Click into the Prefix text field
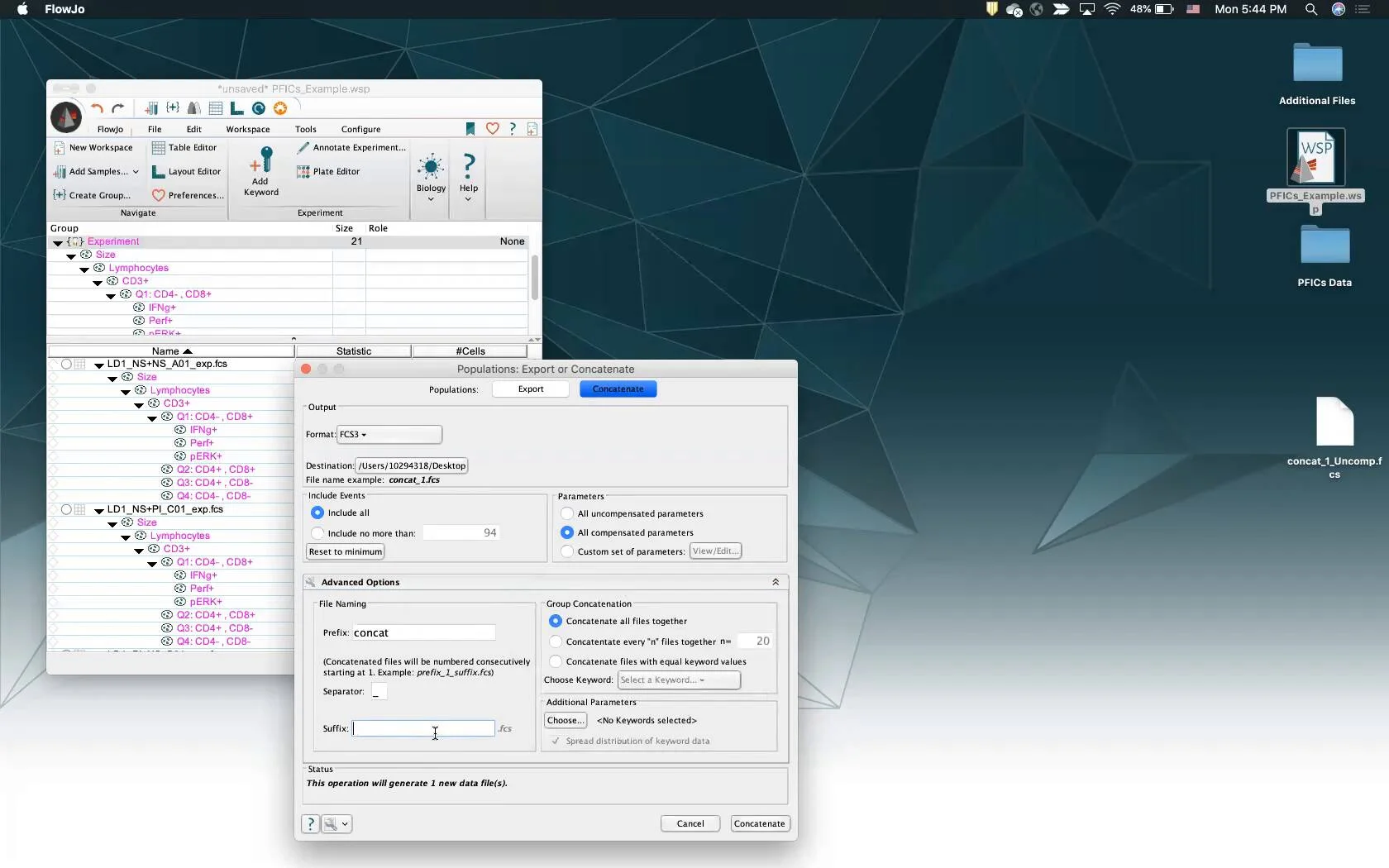 click(x=423, y=632)
